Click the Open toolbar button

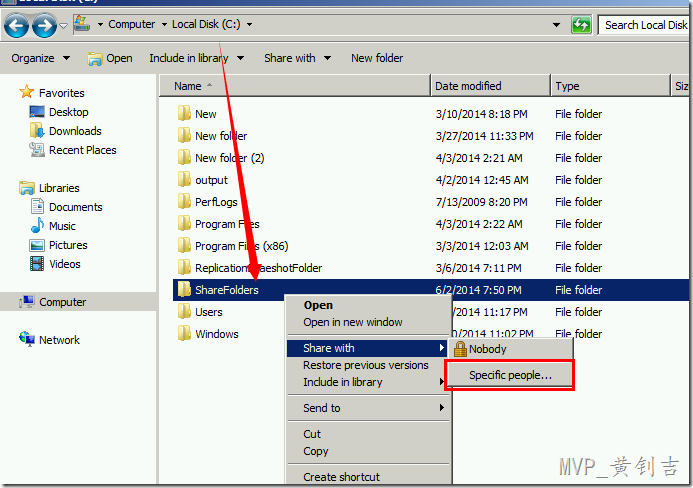click(110, 58)
